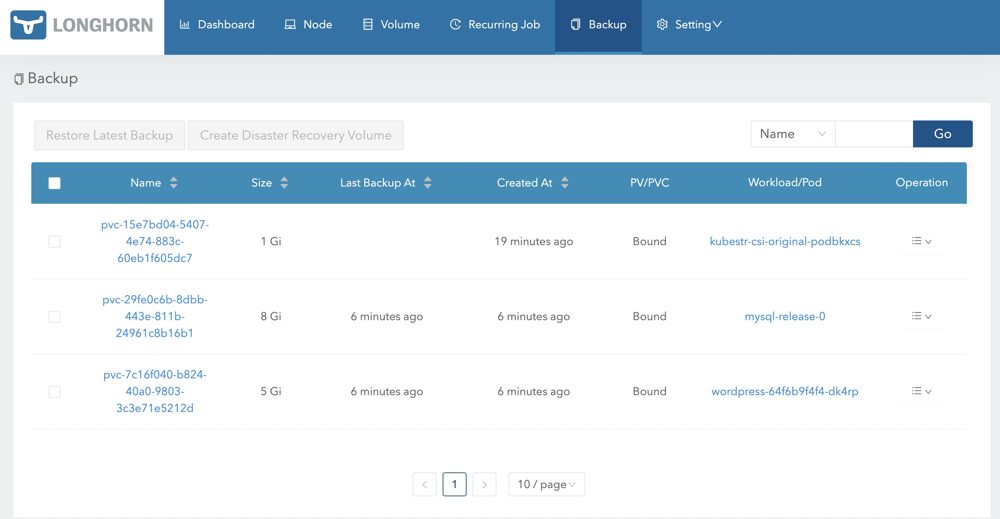Toggle select-all checkbox in table header
Screen dimensions: 1000x519
pos(55,184)
